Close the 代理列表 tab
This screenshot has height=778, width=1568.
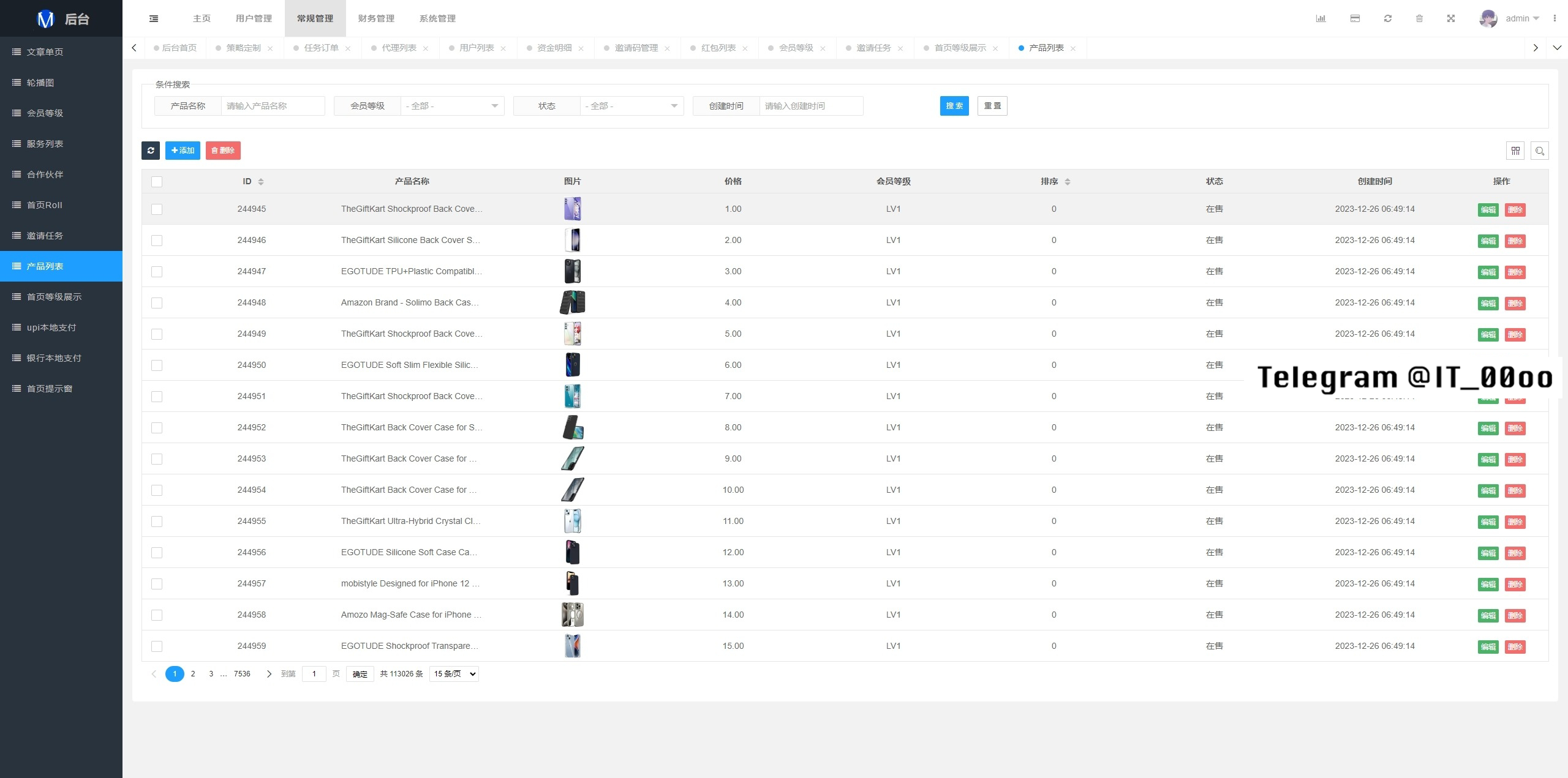tap(426, 48)
